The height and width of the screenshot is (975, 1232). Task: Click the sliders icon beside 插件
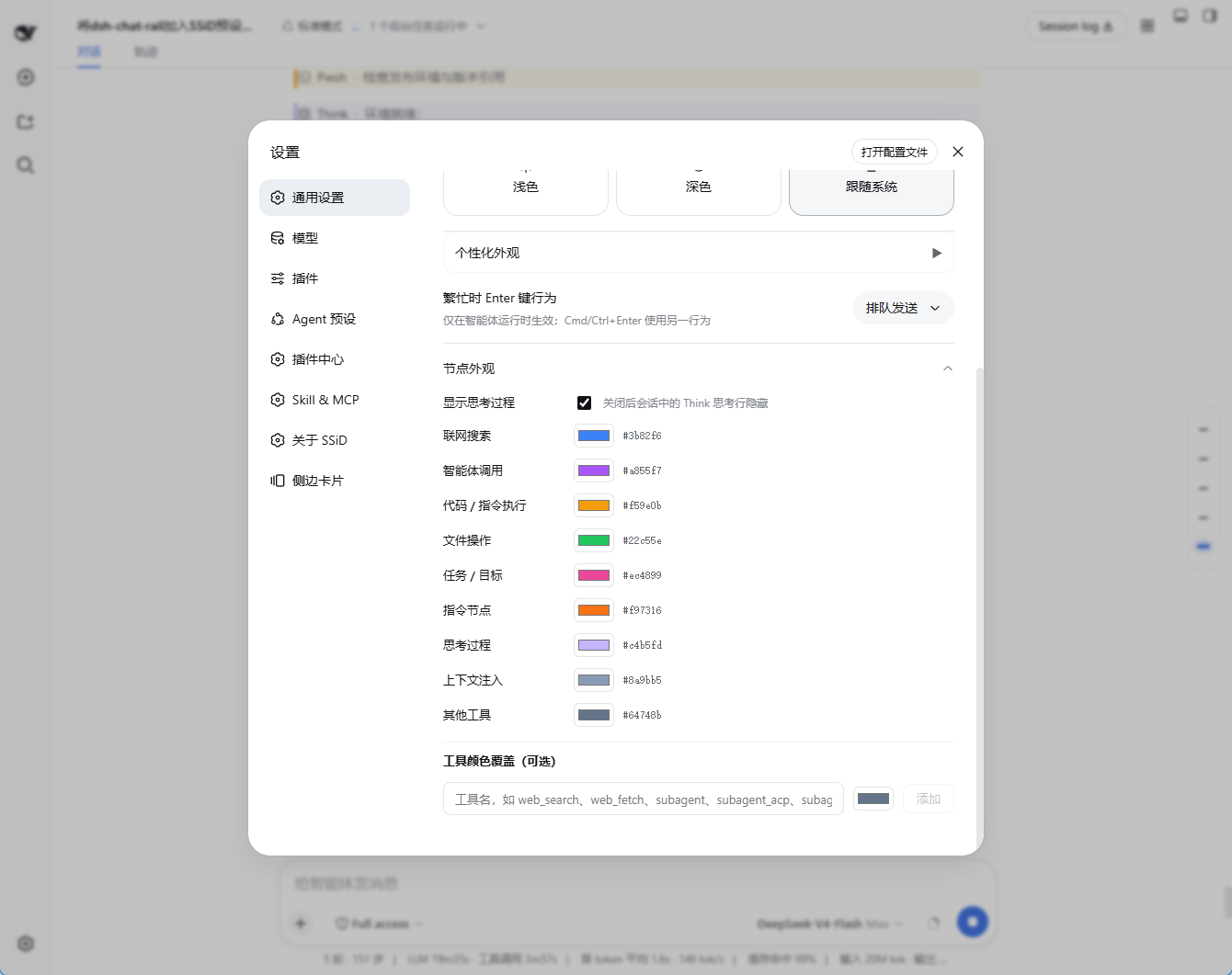[278, 278]
